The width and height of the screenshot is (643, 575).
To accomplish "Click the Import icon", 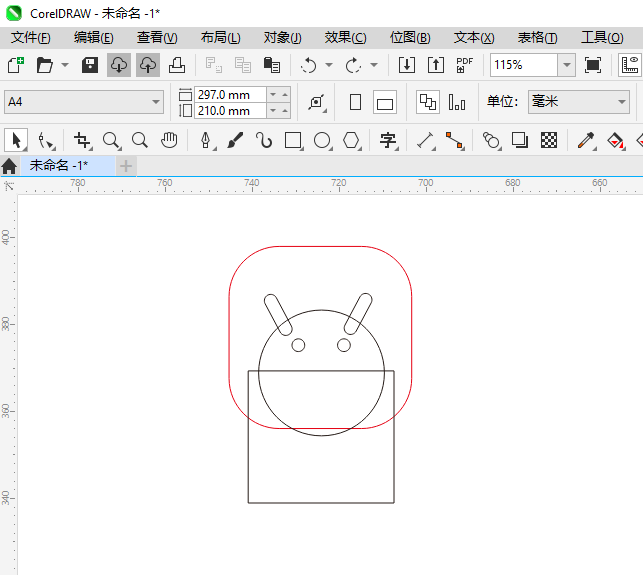I will click(407, 65).
